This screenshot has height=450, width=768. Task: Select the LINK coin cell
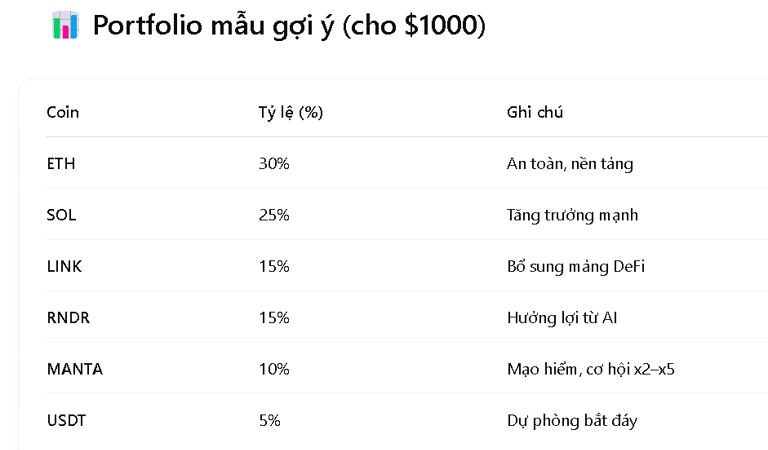coord(63,266)
